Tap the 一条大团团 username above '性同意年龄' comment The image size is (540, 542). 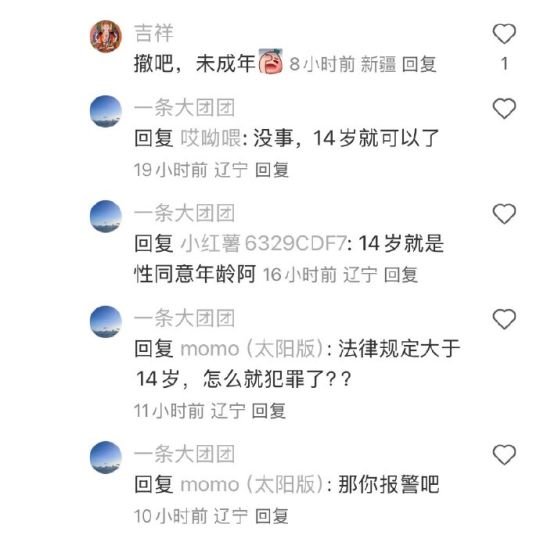(184, 213)
